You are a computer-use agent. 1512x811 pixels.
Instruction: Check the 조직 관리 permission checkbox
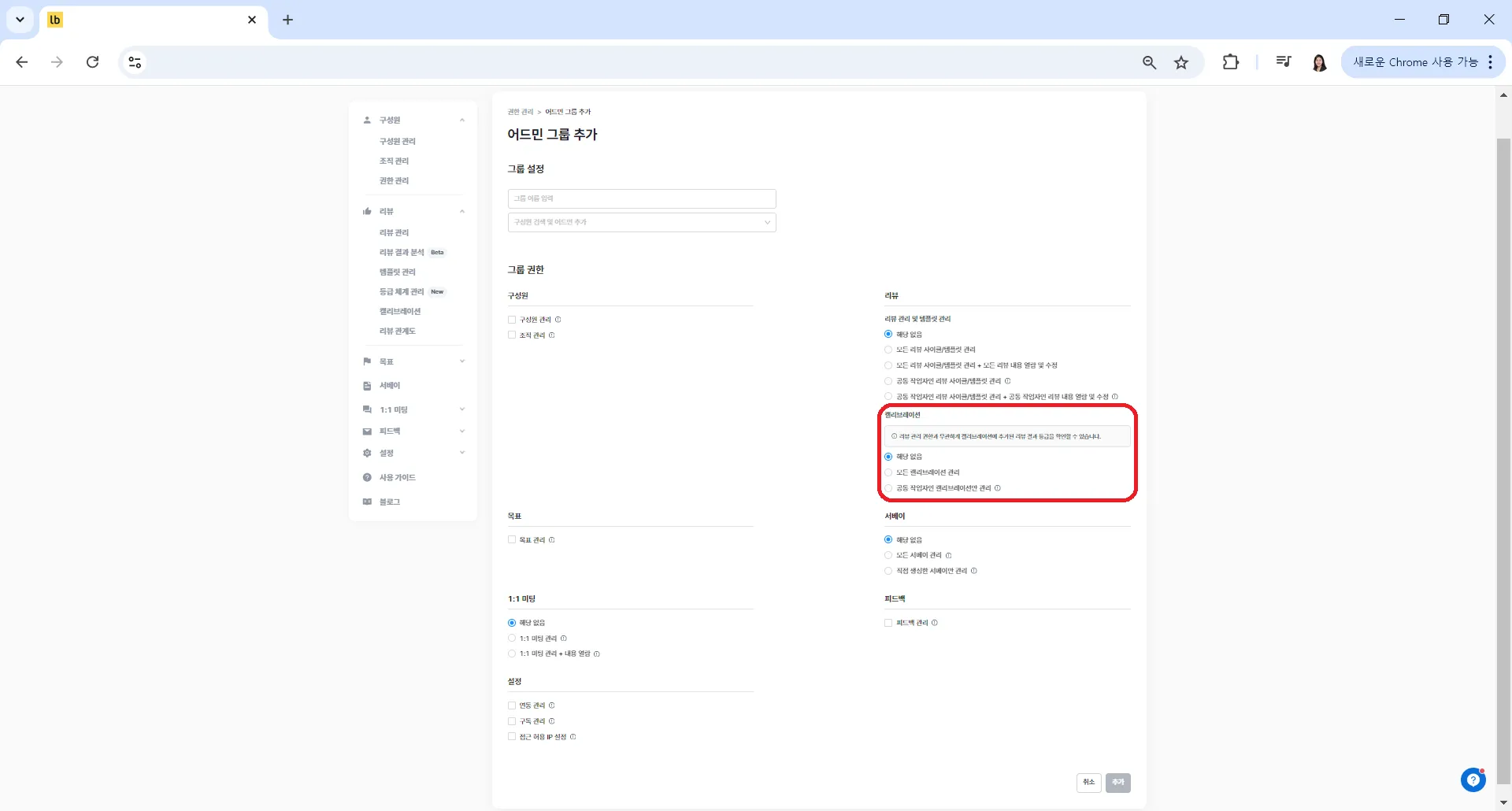pos(512,335)
